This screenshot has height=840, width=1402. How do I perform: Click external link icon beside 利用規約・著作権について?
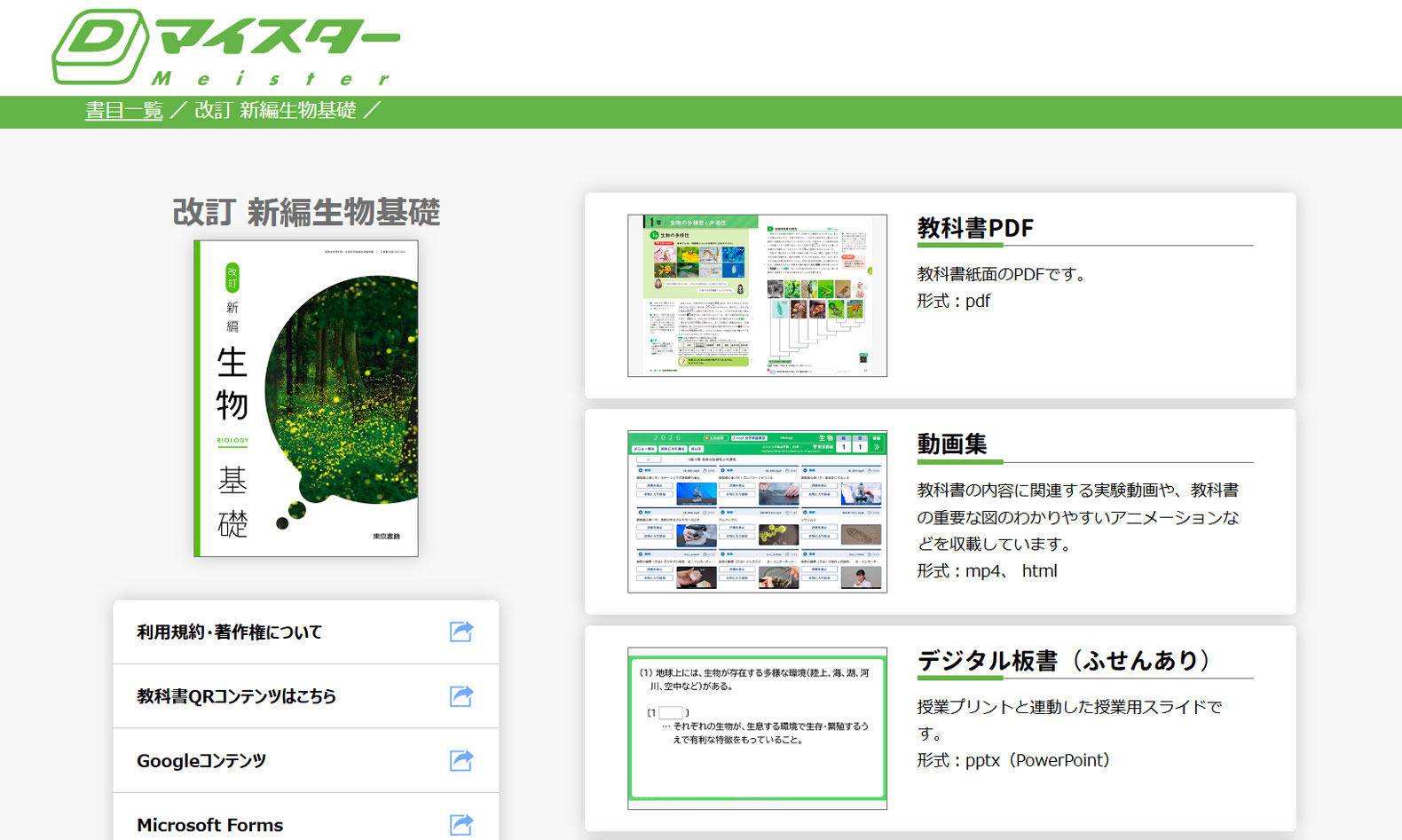point(461,632)
